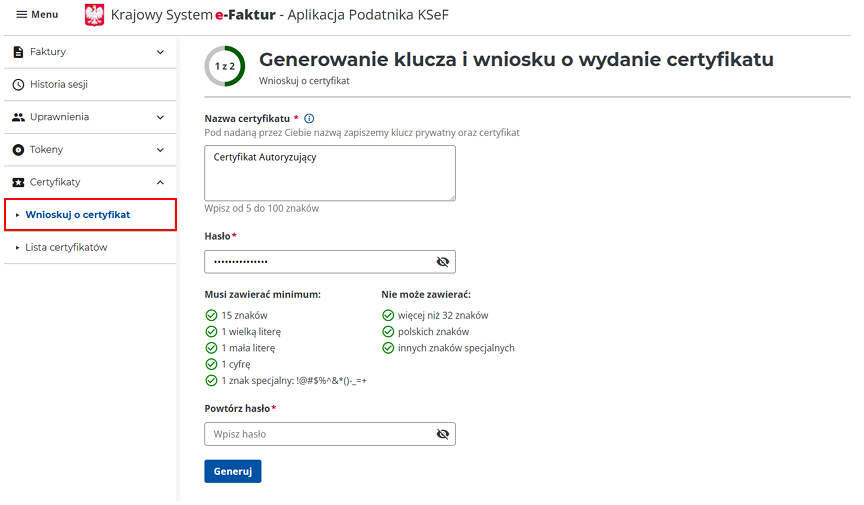Click the Nazwa certyfikatu text area

[329, 173]
